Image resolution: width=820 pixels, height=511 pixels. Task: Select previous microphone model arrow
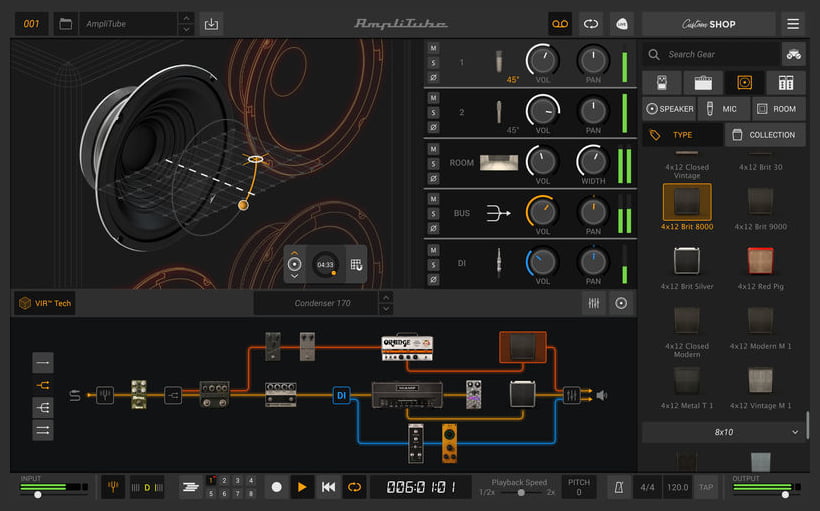(x=386, y=298)
